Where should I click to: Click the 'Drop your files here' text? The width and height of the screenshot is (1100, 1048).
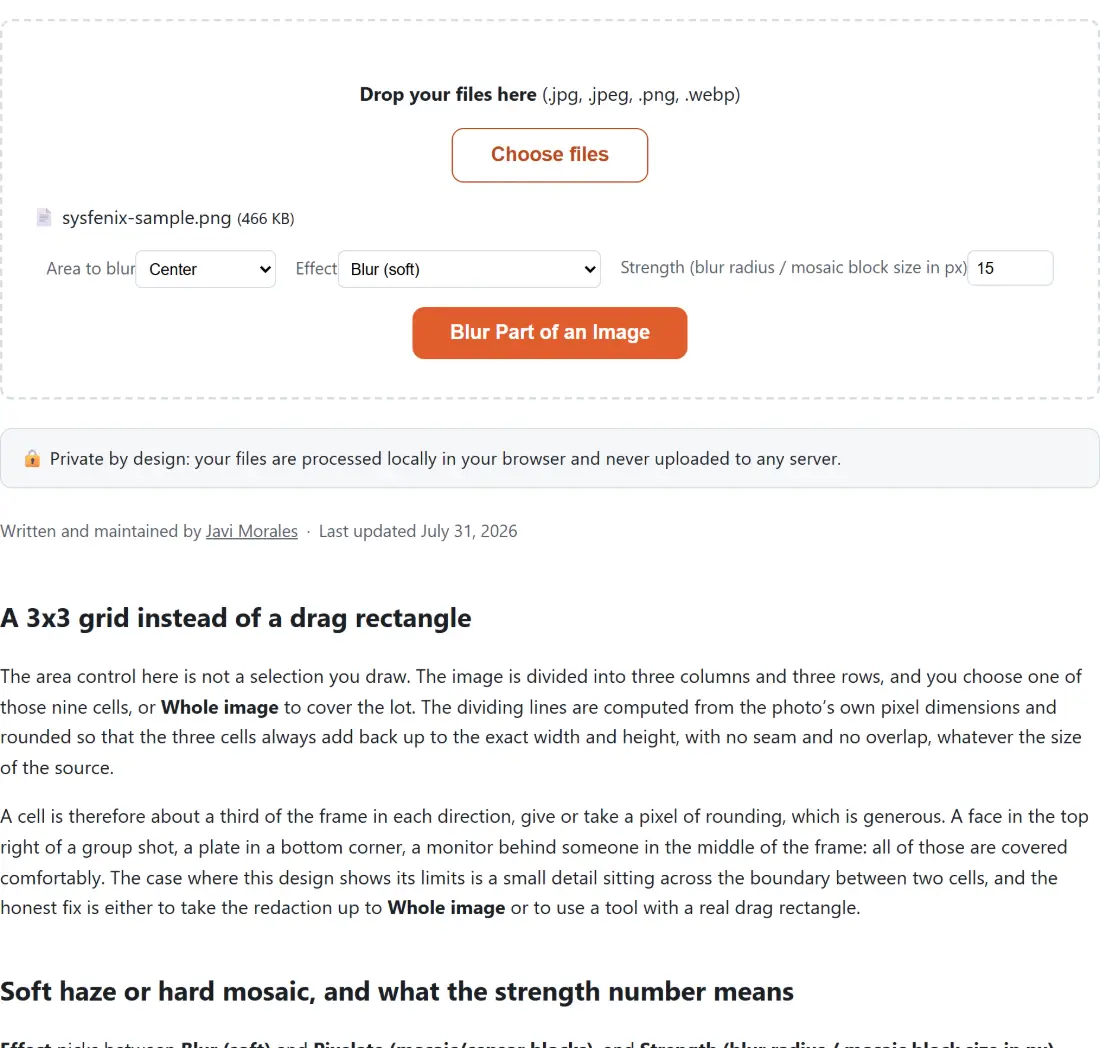click(x=448, y=95)
